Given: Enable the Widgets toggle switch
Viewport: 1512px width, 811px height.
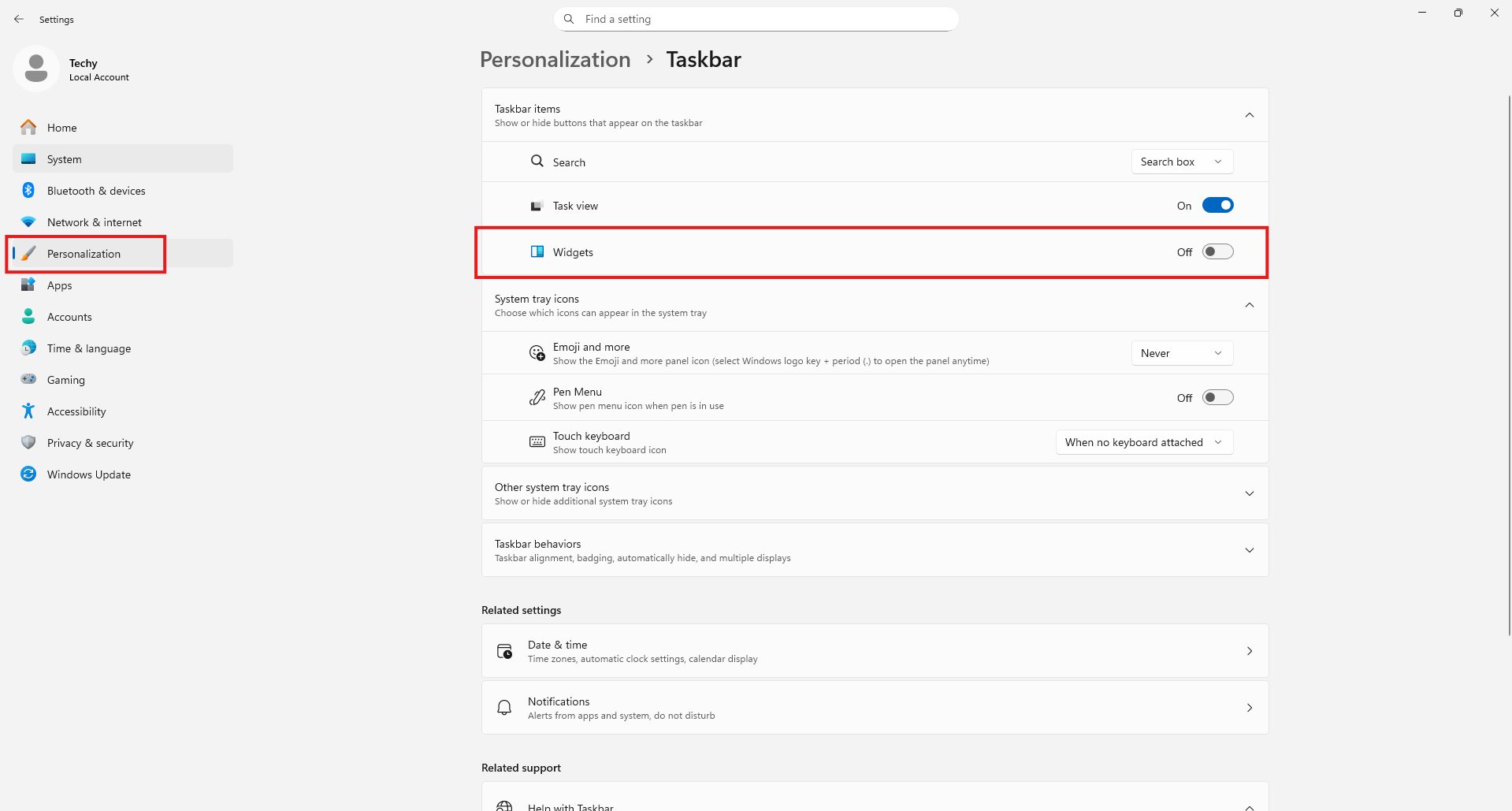Looking at the screenshot, I should point(1217,252).
